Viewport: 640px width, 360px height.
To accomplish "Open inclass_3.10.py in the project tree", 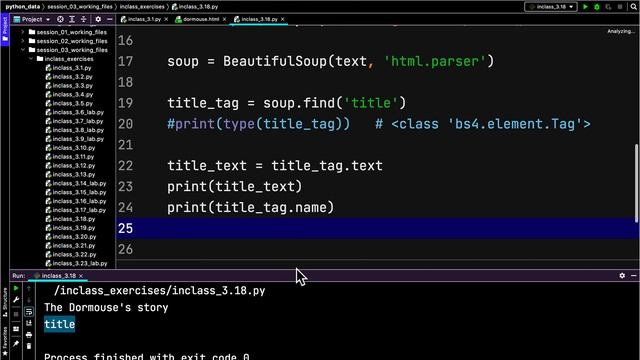I will [x=70, y=148].
